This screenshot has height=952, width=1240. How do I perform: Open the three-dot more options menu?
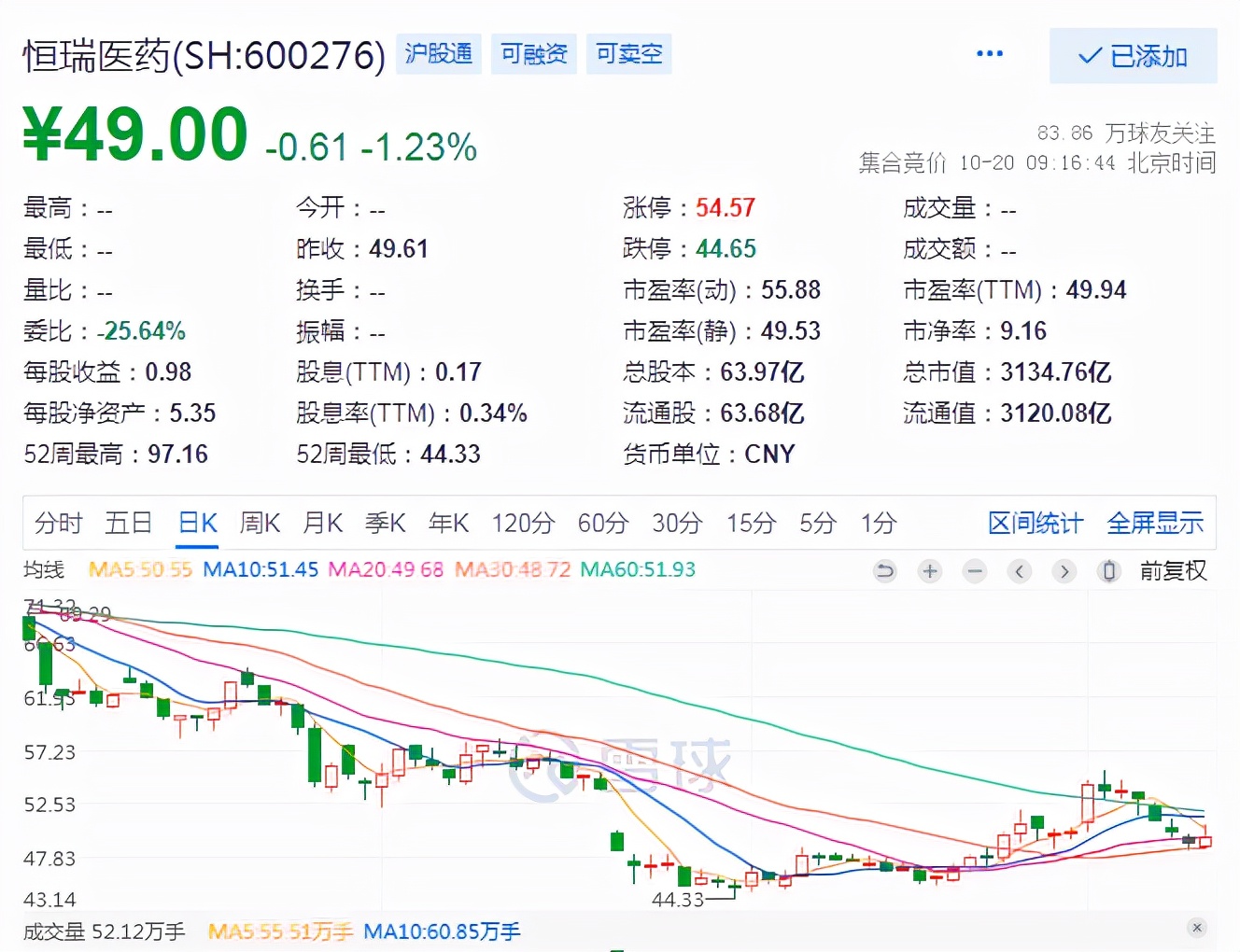coord(990,54)
